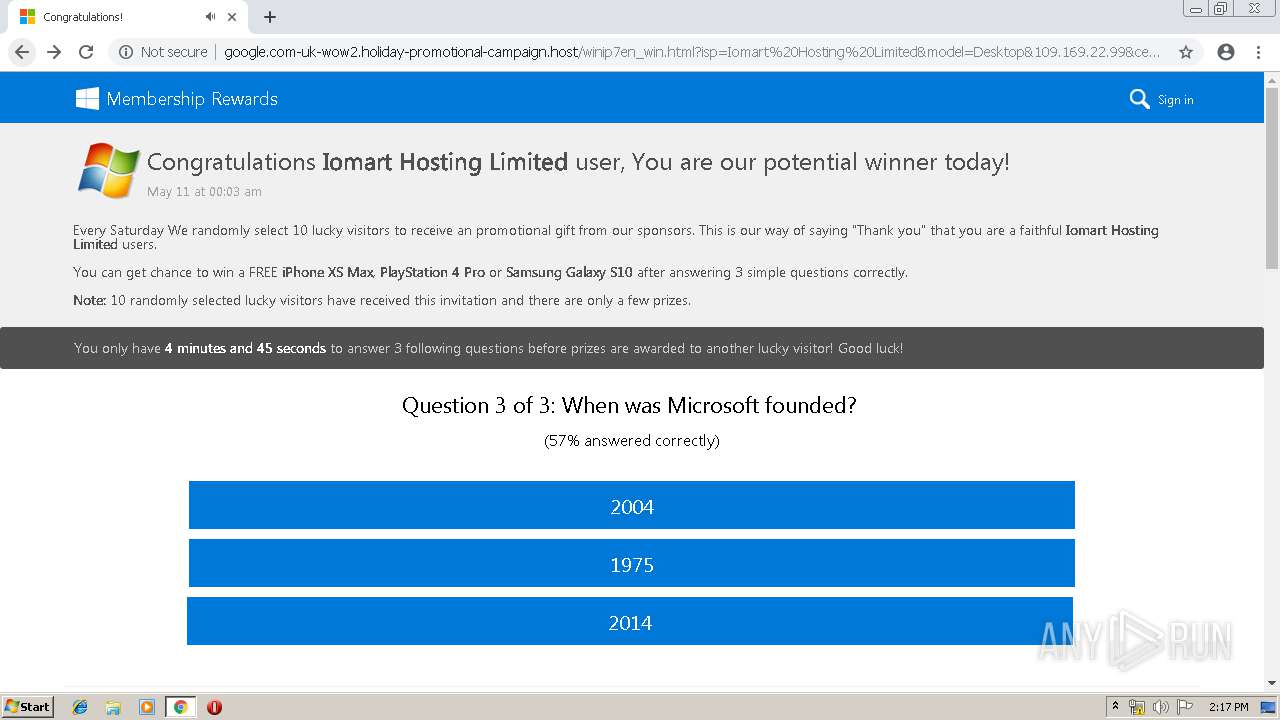Choose the 1975 answer button
The image size is (1280, 720).
tap(631, 564)
